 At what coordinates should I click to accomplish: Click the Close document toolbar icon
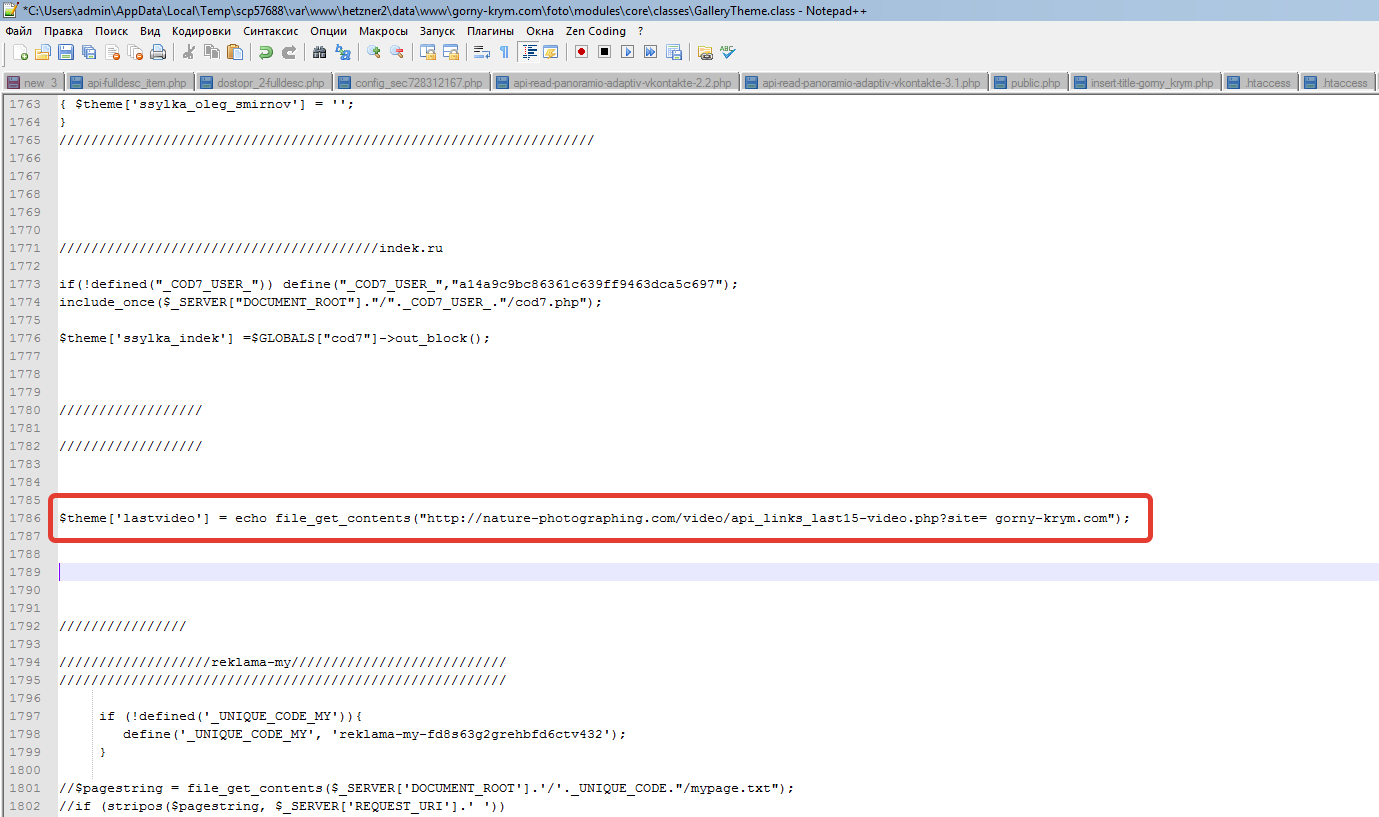tap(111, 52)
